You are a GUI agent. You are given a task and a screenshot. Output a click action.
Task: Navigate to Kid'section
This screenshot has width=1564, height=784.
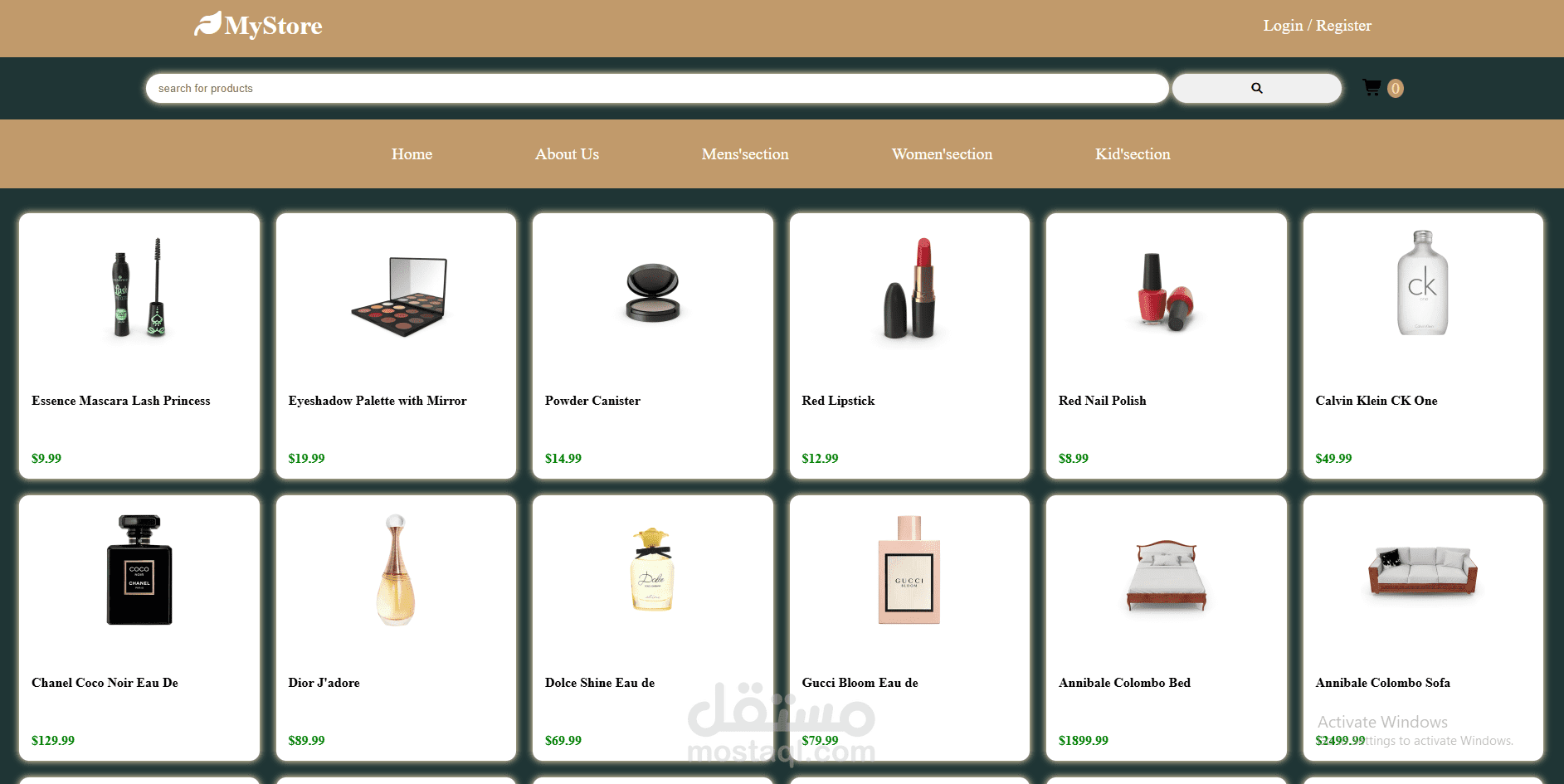(1133, 154)
